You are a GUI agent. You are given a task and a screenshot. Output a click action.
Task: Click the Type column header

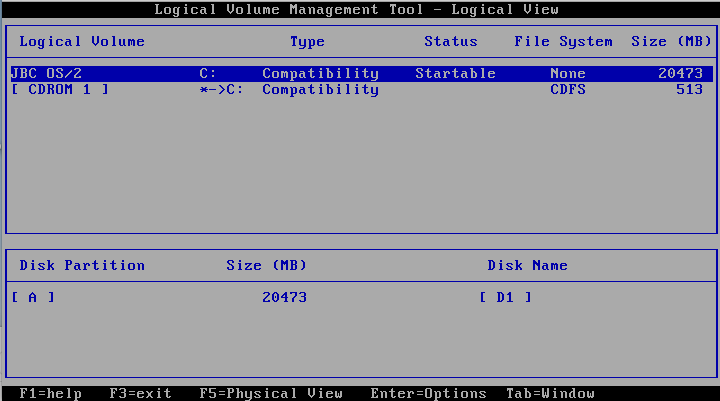[x=307, y=42]
